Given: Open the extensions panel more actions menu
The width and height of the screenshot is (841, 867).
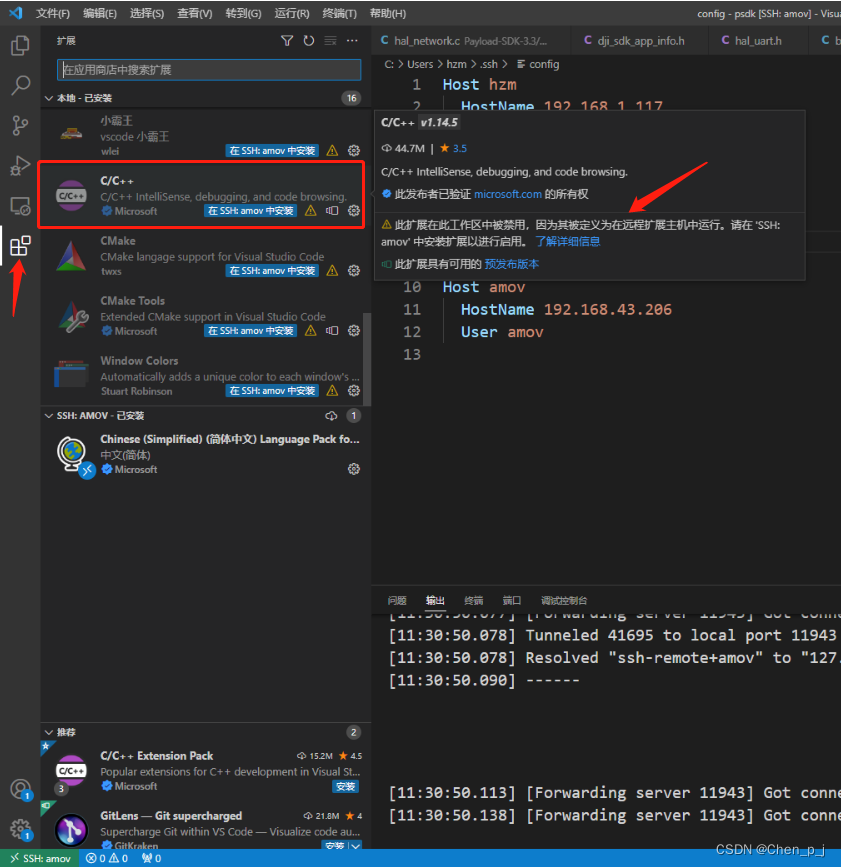Looking at the screenshot, I should (352, 41).
